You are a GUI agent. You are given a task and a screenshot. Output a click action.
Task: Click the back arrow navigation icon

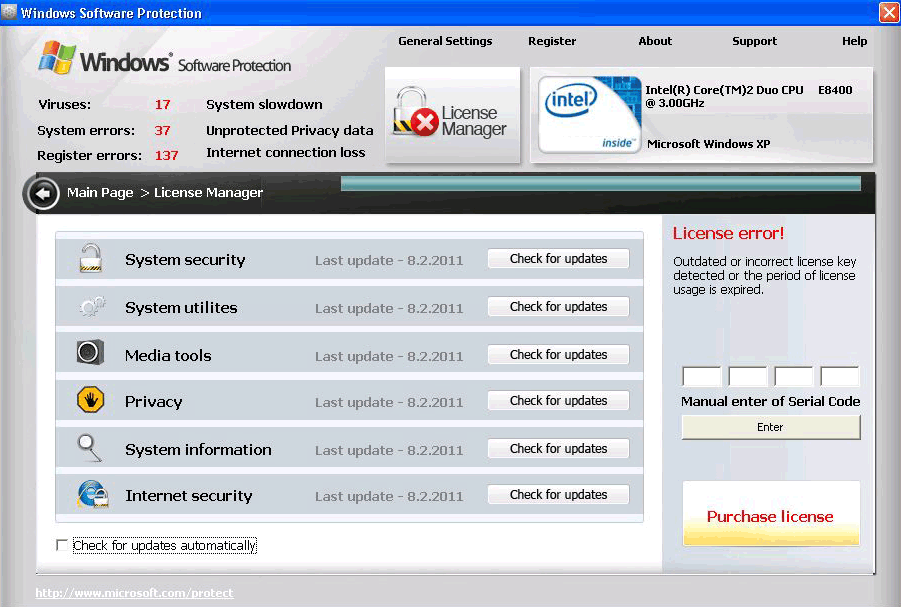pos(42,192)
